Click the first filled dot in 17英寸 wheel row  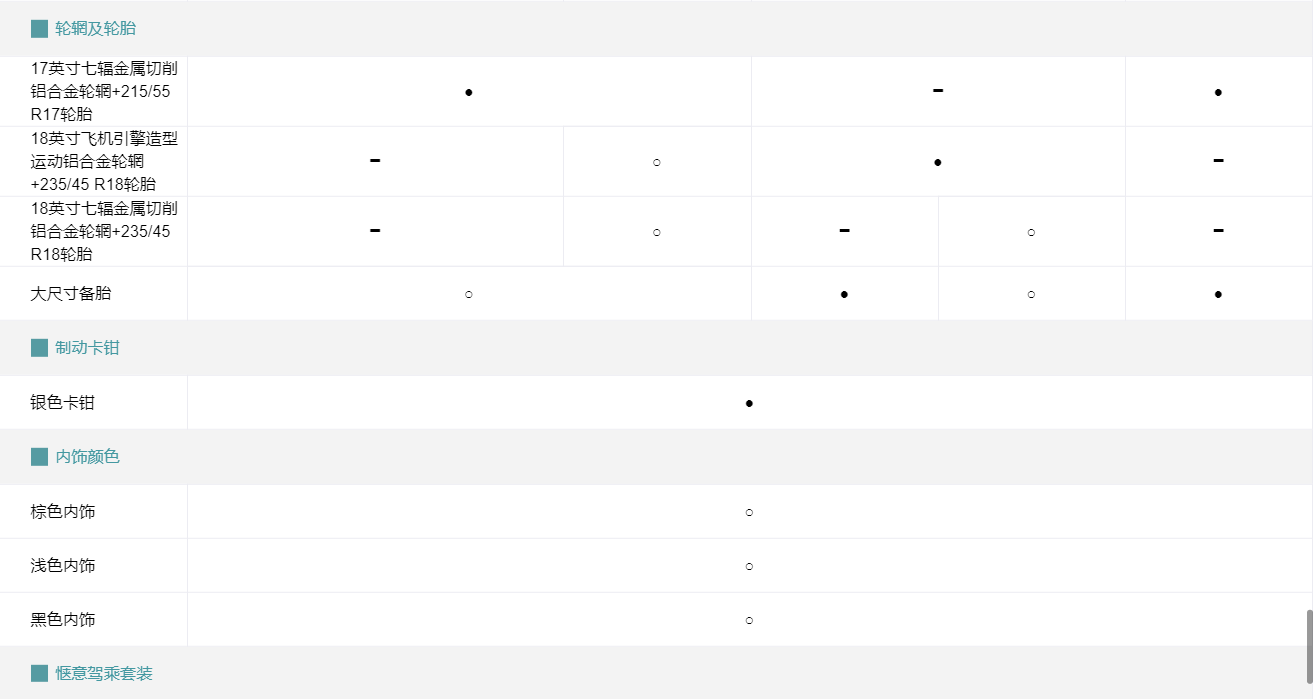click(x=469, y=93)
